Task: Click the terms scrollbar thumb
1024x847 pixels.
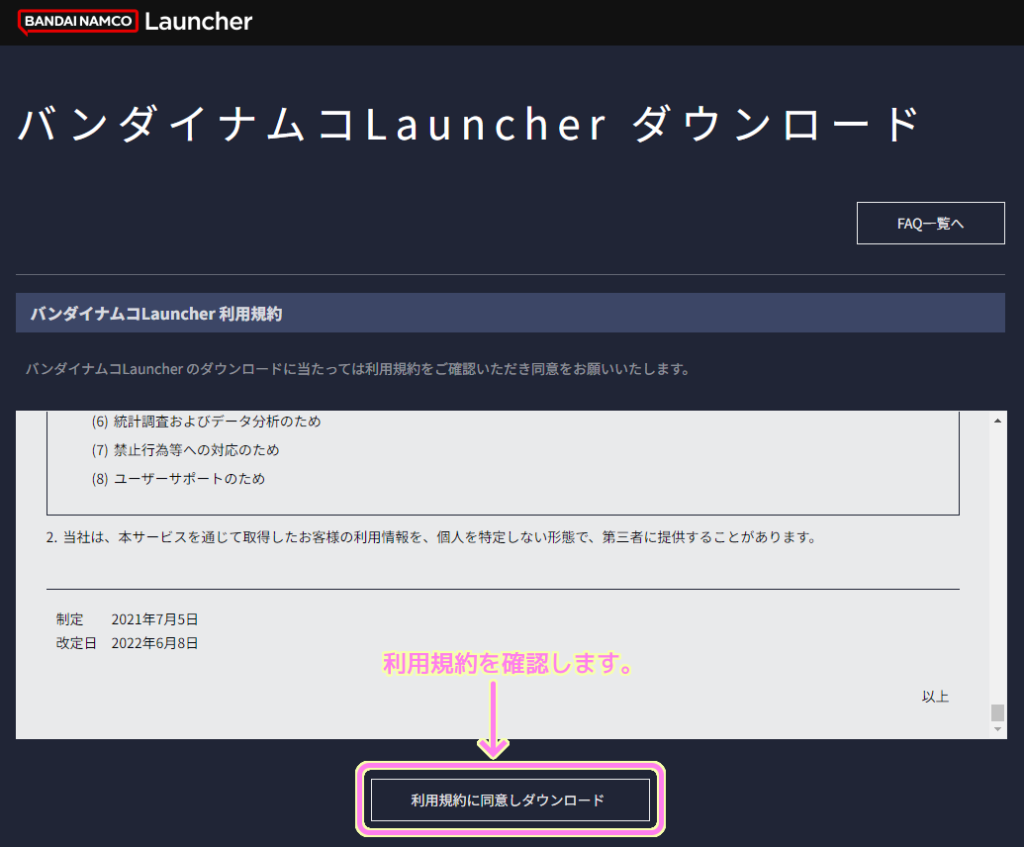Action: click(x=997, y=712)
